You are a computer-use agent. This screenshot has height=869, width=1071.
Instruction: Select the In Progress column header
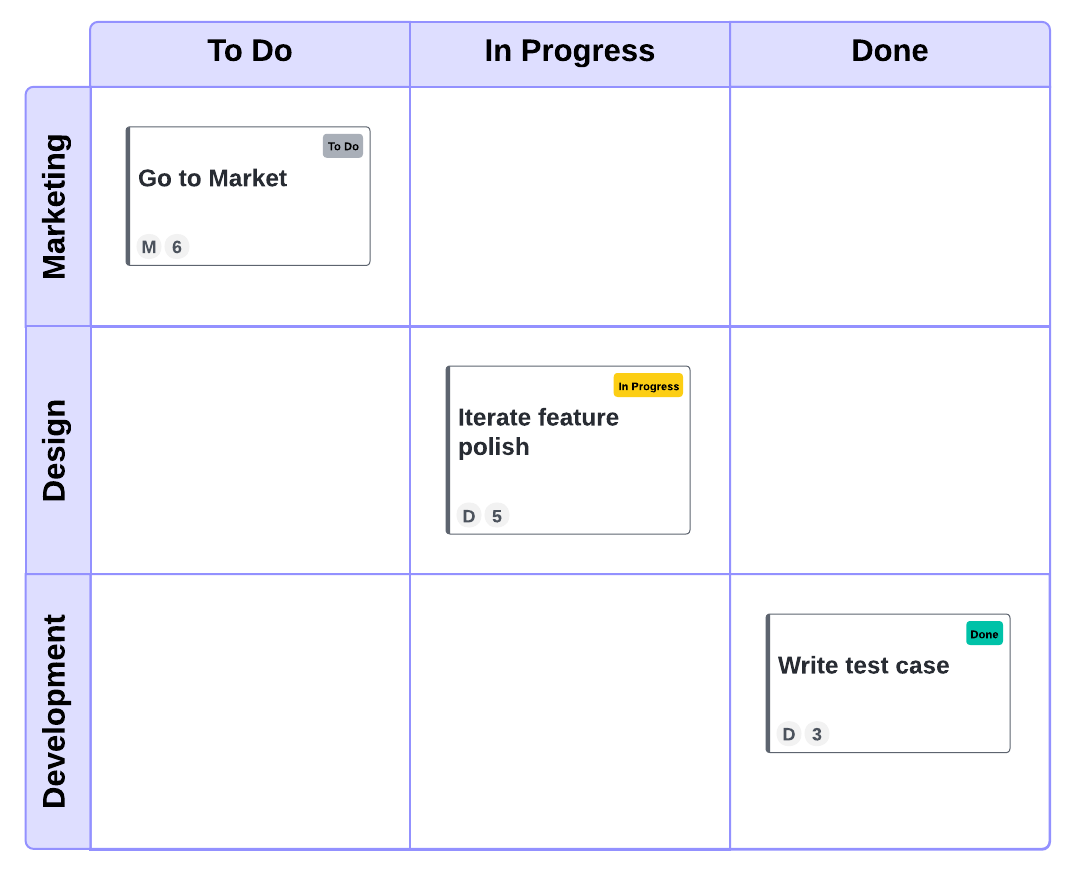click(x=570, y=52)
